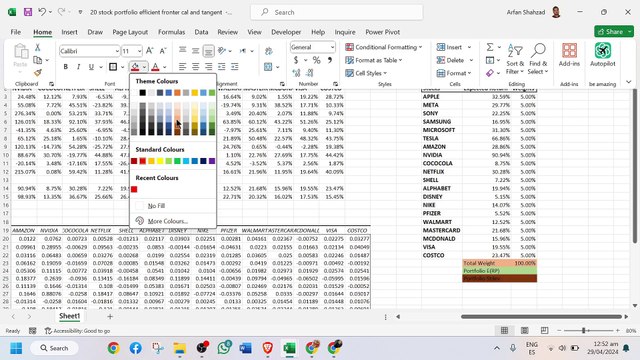This screenshot has width=640, height=360.
Task: Toggle right text alignment
Action: click(x=209, y=67)
